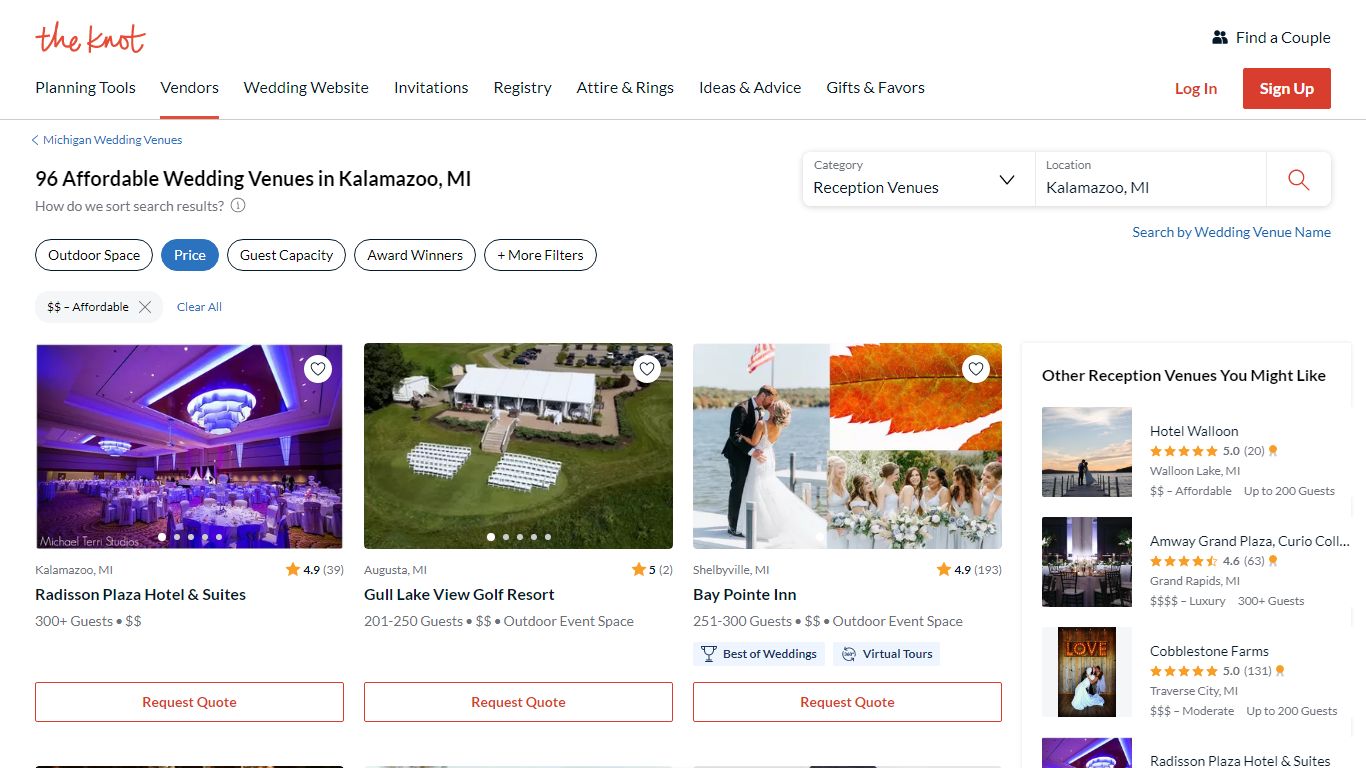Screen dimensions: 1366x768
Task: Open Invitations menu
Action: [431, 88]
